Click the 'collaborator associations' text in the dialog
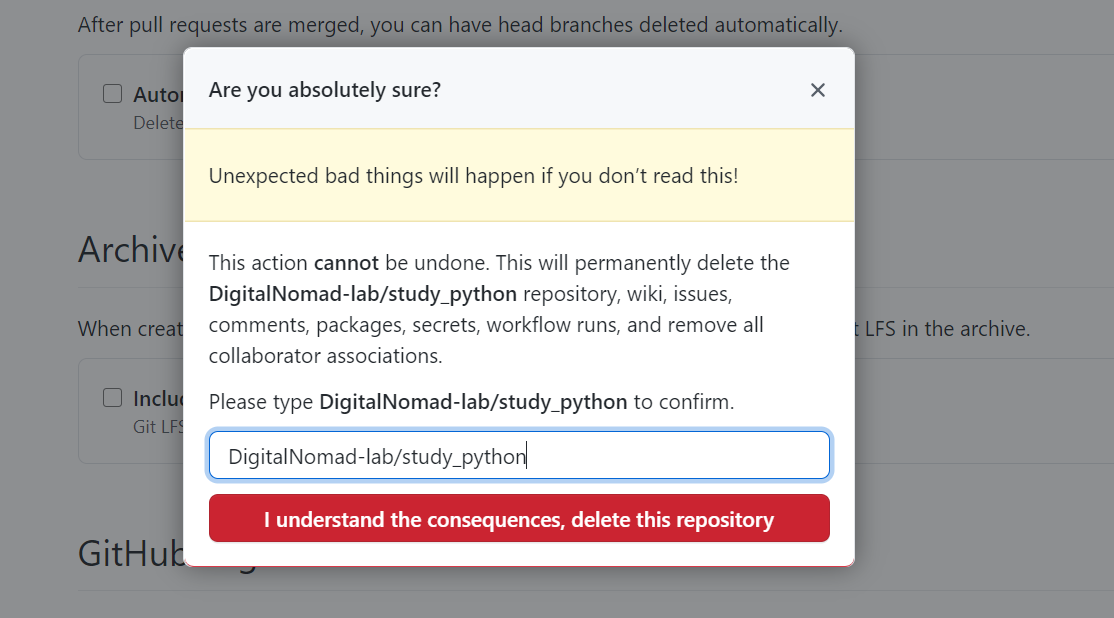The width and height of the screenshot is (1114, 618). (325, 356)
